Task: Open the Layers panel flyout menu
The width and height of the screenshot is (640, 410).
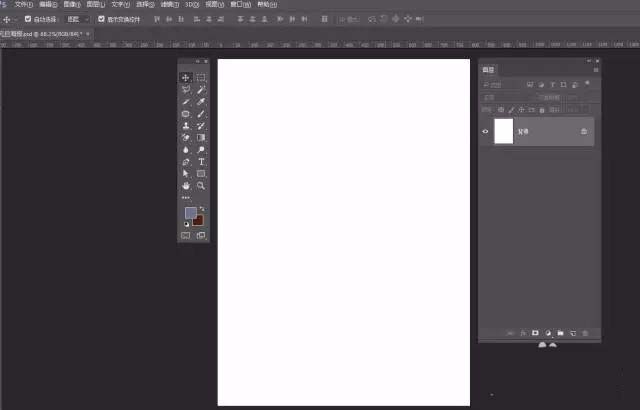Action: (x=596, y=70)
